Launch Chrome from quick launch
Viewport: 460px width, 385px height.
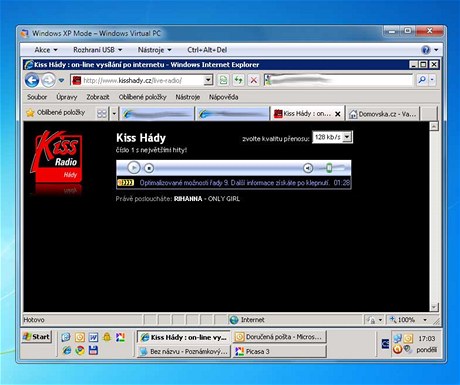click(79, 350)
